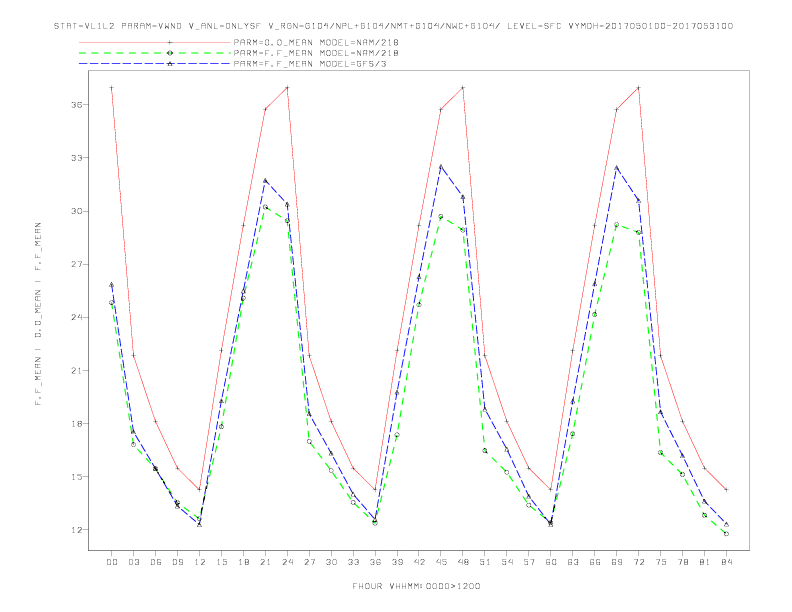Viewport: 792px width, 612px height.
Task: Click x-axis hour label 06
Action: tap(156, 562)
